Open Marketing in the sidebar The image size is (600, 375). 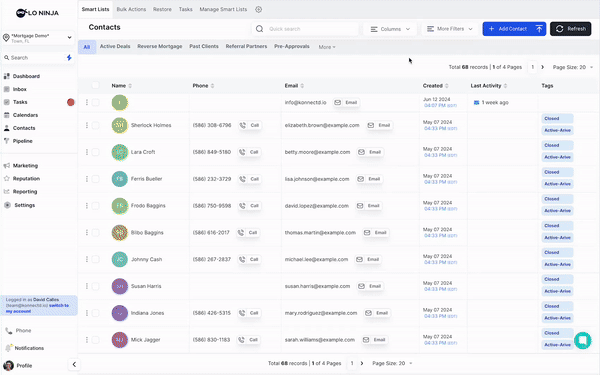[21, 166]
